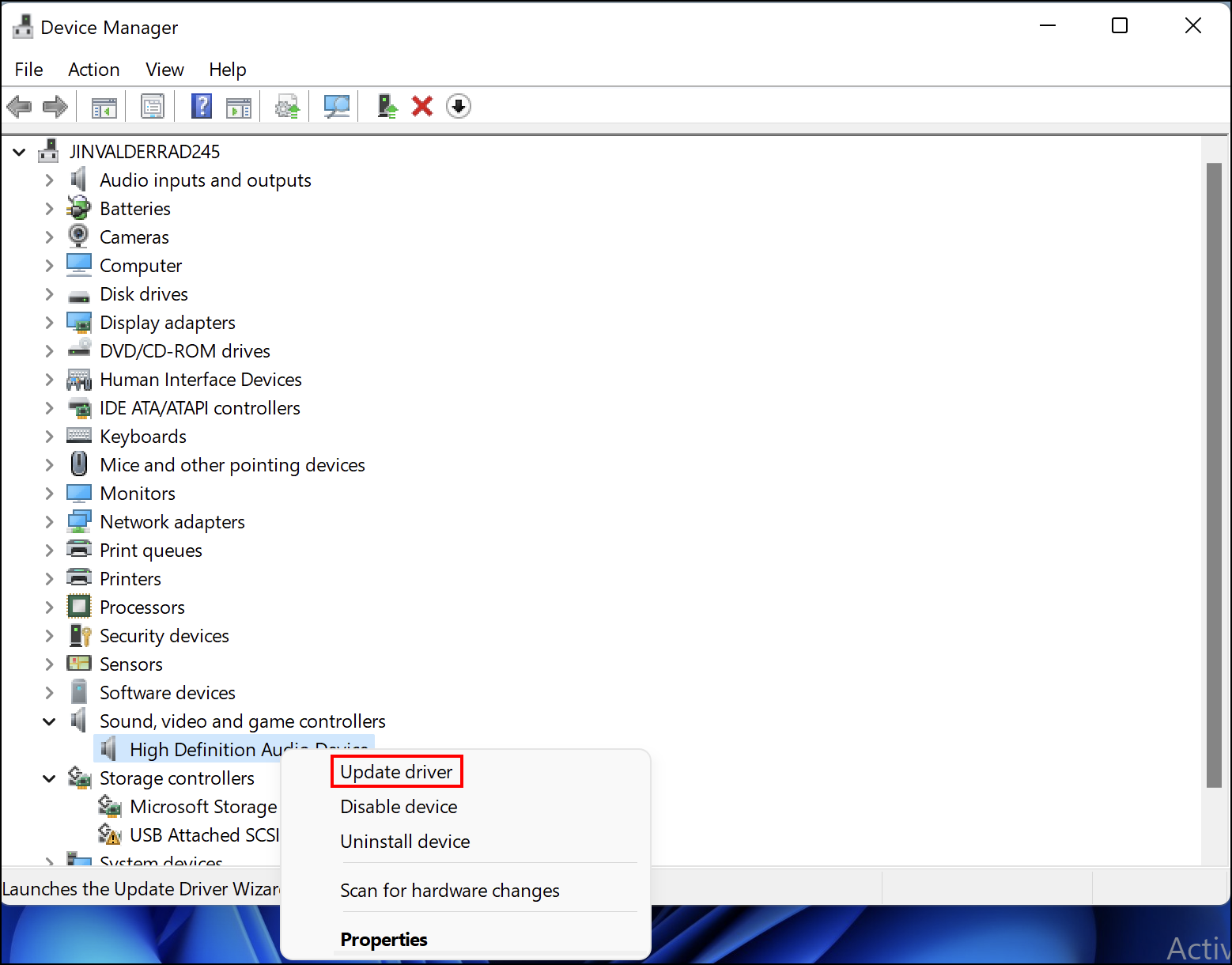Select Uninstall device in the context menu
The height and width of the screenshot is (965, 1232).
(x=405, y=842)
